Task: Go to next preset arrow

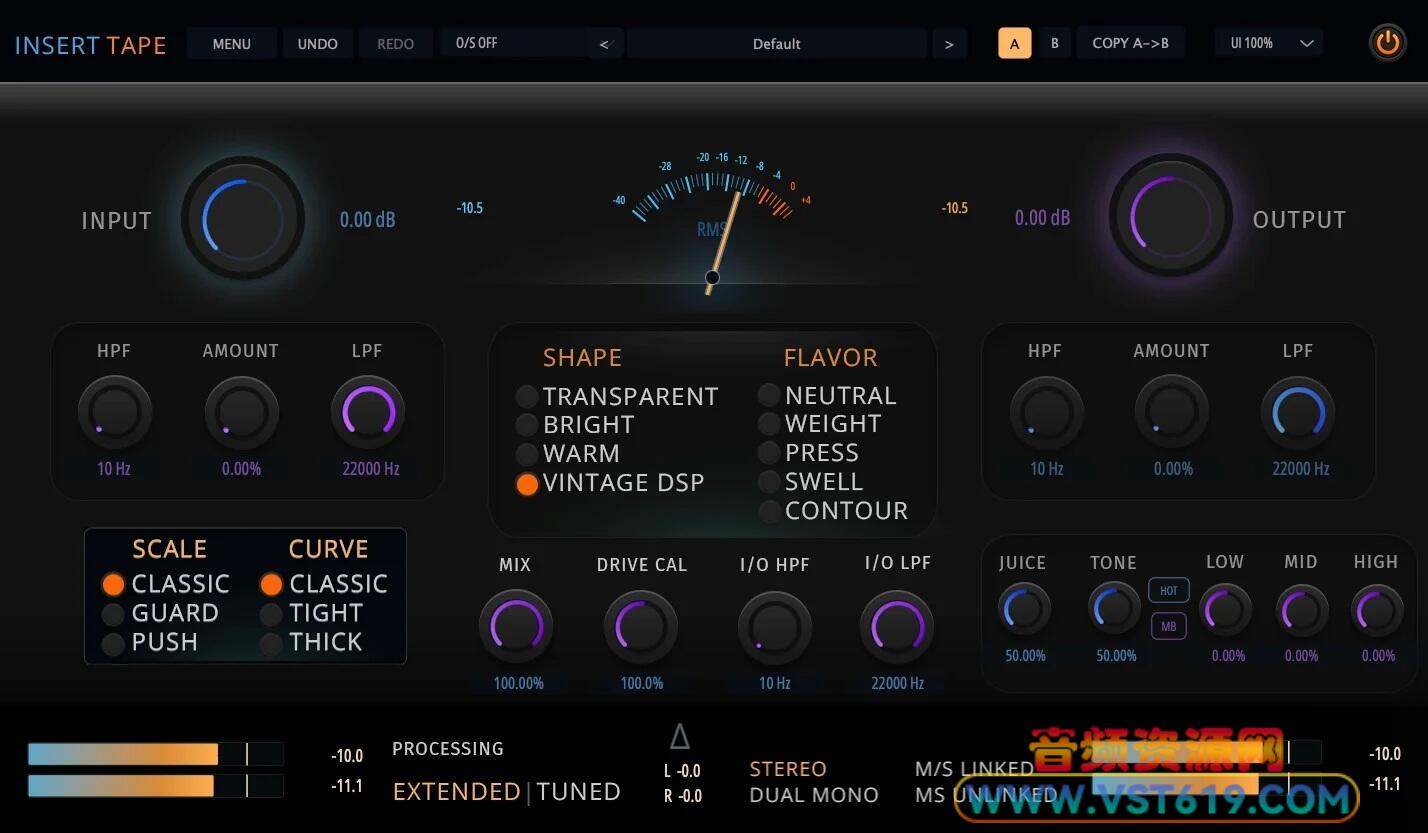Action: tap(949, 44)
